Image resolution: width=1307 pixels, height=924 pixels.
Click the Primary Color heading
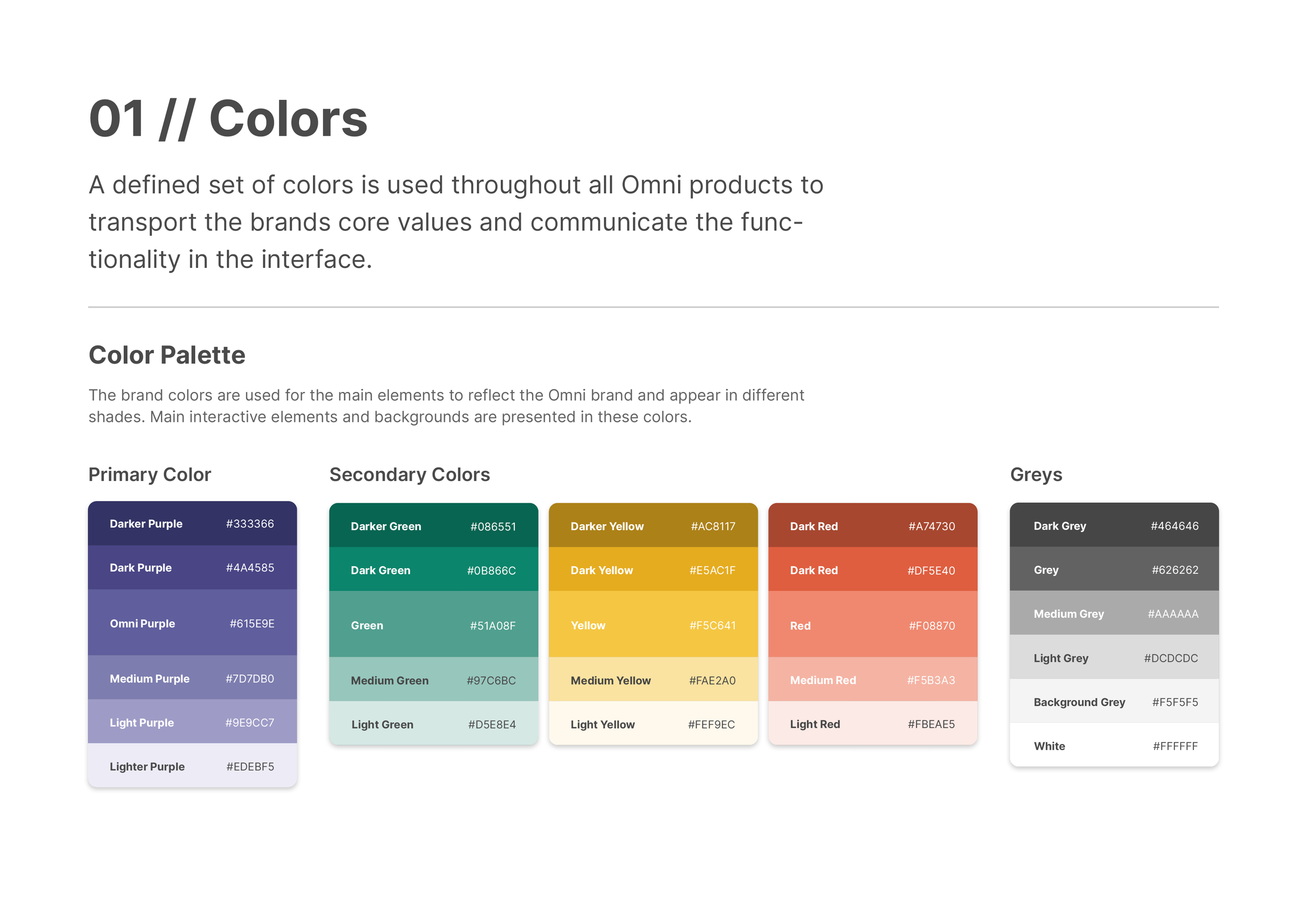tap(150, 474)
